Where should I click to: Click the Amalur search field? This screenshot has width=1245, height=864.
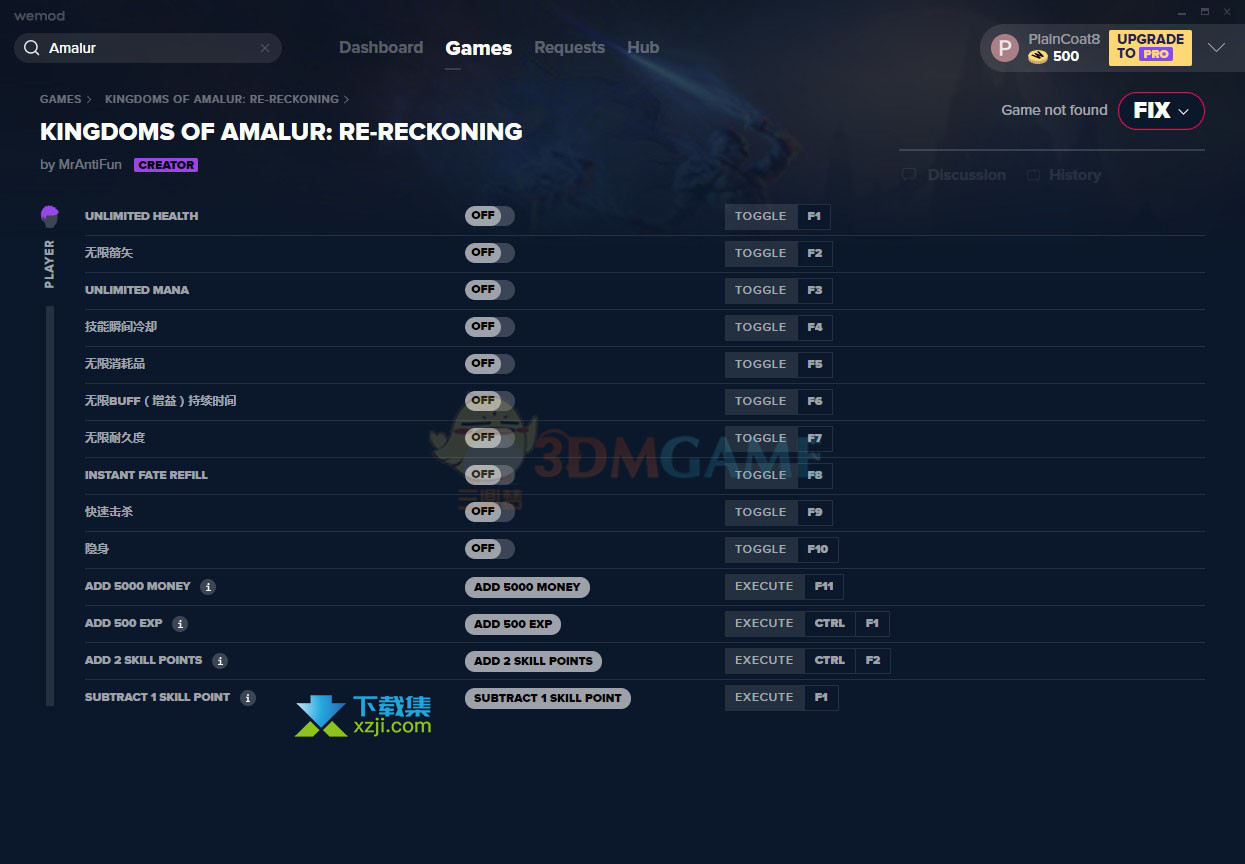tap(148, 48)
